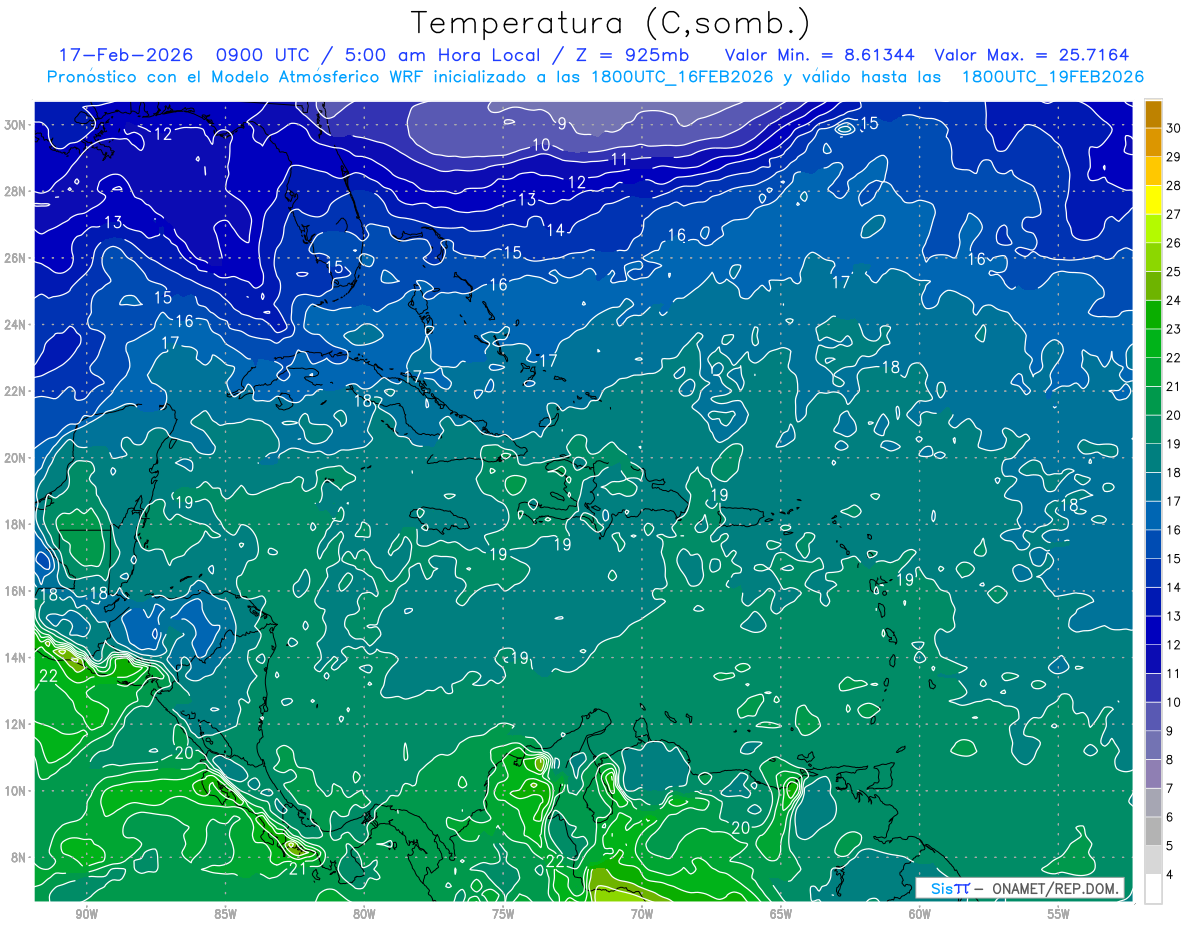Viewport: 1200px width, 927px height.
Task: Click the '85W' longitude axis label
Action: point(225,914)
